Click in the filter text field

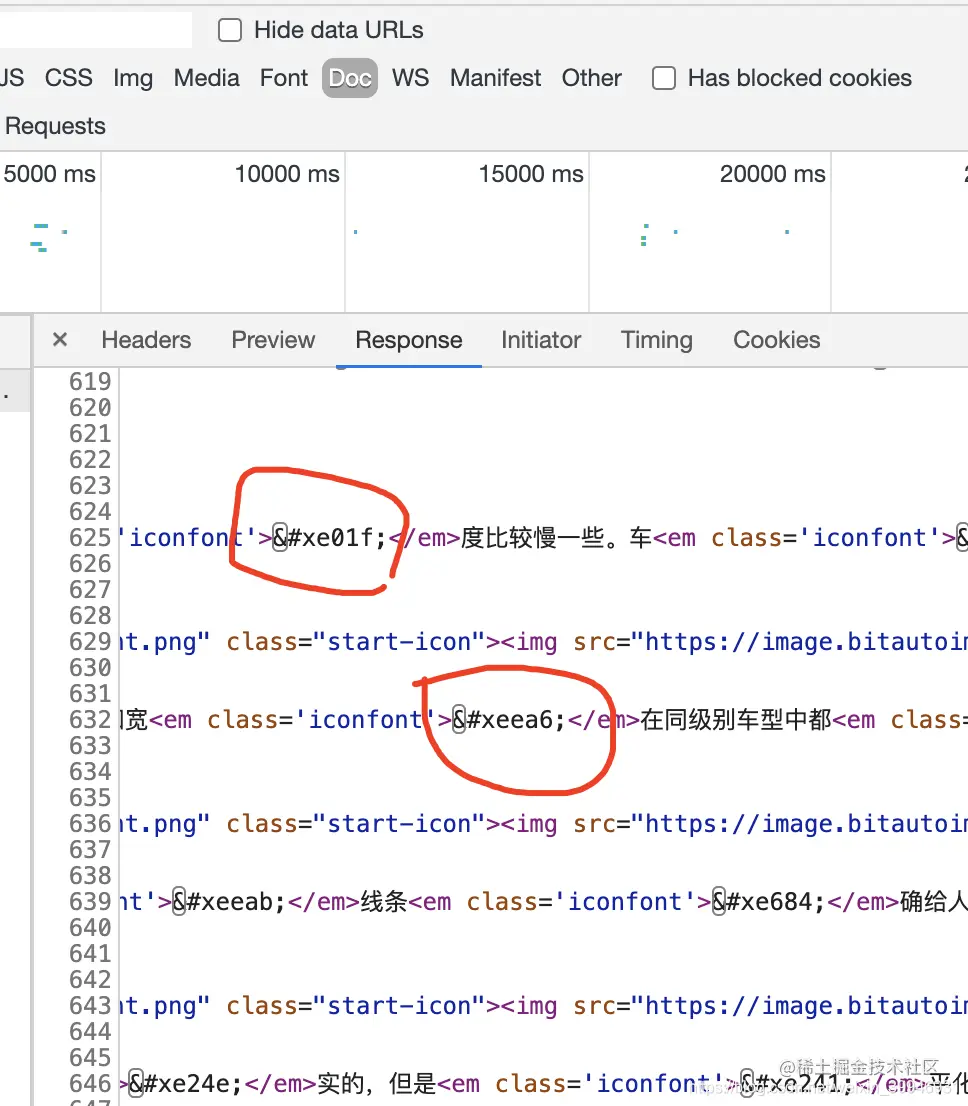coord(95,30)
